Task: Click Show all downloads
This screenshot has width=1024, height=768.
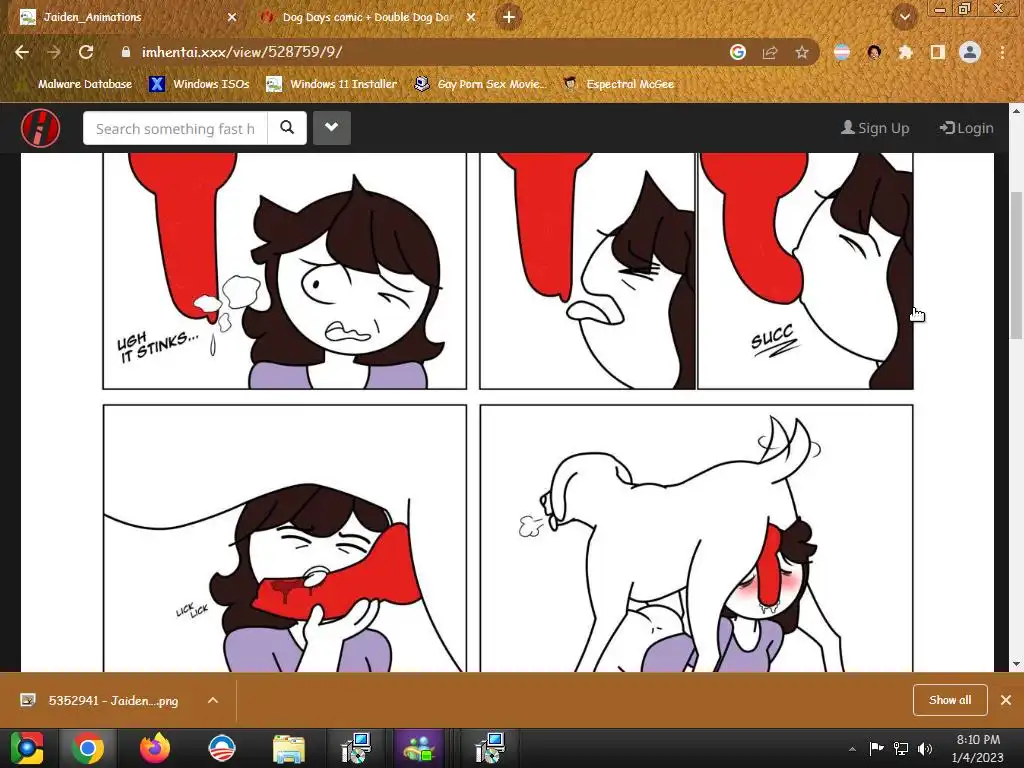Action: click(x=950, y=700)
